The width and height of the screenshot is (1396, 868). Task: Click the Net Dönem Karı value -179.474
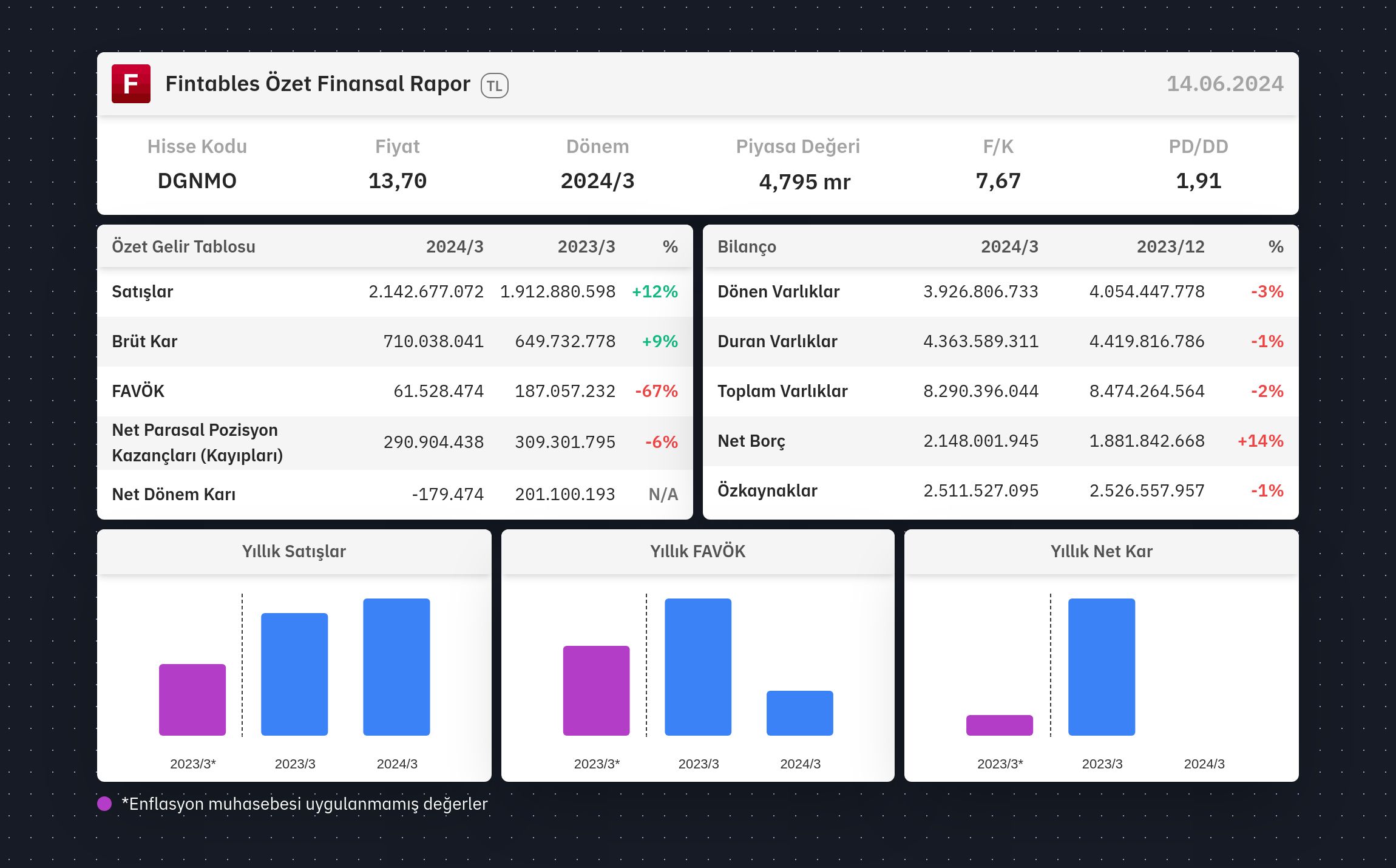(448, 495)
